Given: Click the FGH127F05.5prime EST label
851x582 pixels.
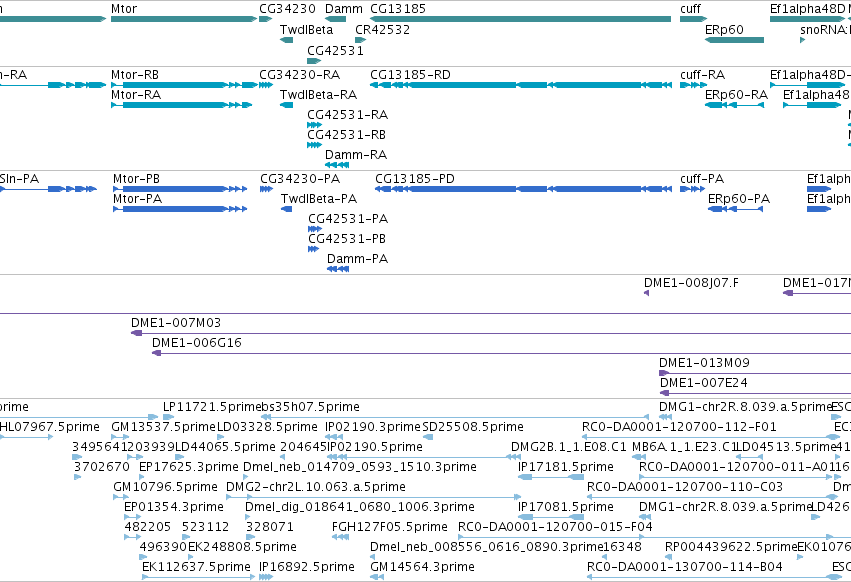Looking at the screenshot, I should tap(389, 527).
